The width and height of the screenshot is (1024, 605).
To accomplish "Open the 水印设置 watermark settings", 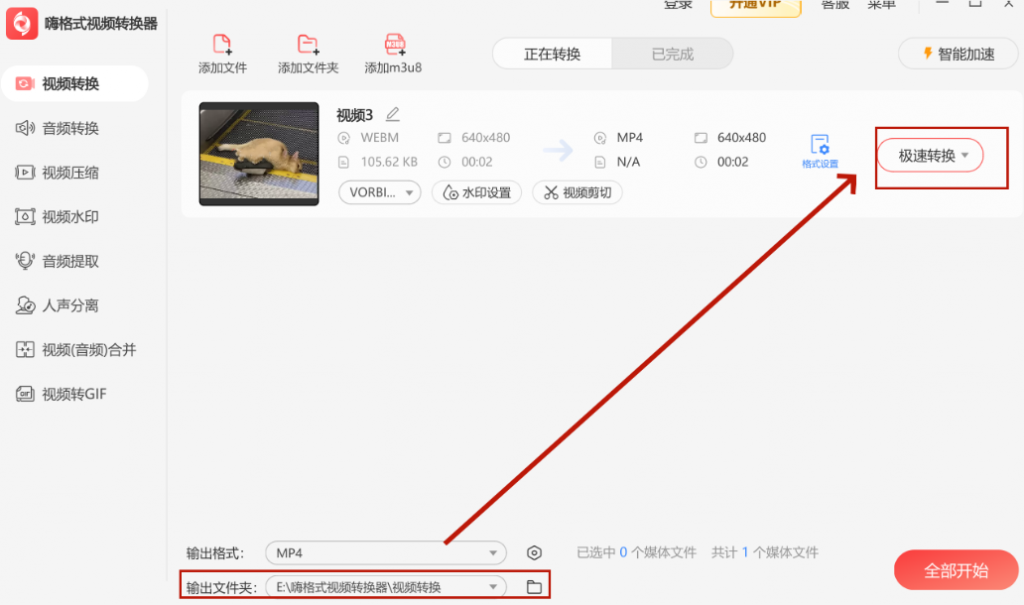I will pos(477,192).
